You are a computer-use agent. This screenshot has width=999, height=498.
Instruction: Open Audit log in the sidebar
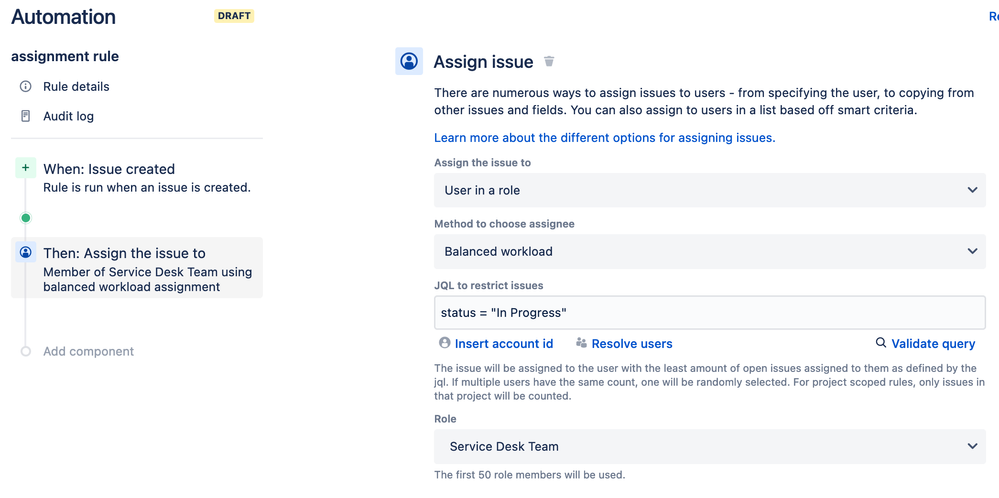tap(68, 116)
